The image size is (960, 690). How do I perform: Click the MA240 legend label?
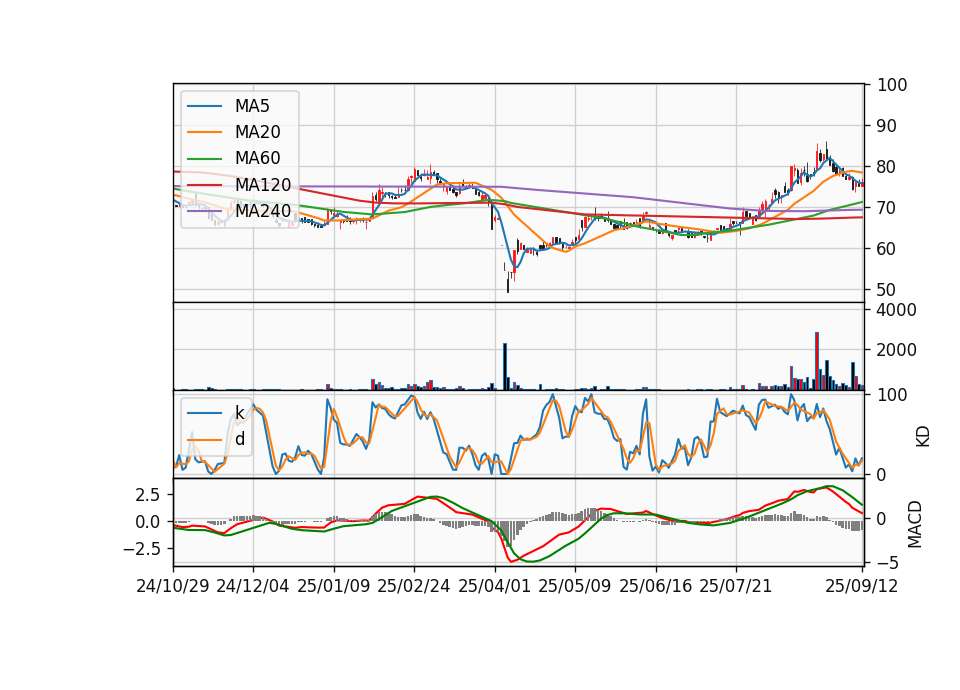click(263, 211)
